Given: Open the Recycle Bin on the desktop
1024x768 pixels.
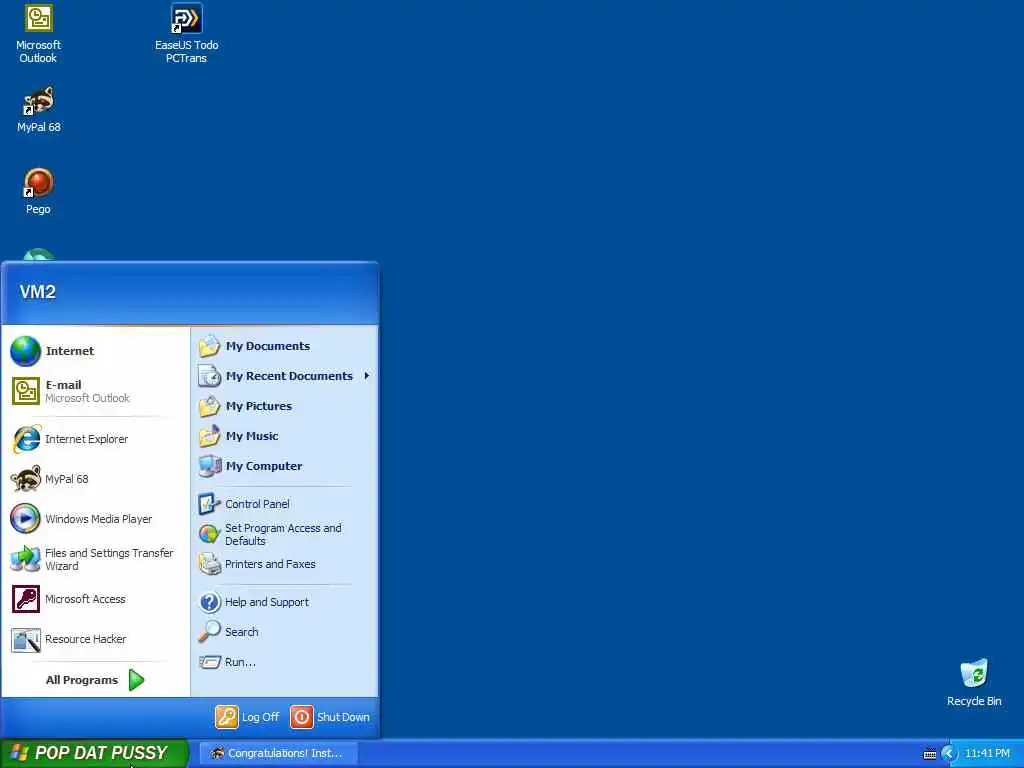Looking at the screenshot, I should (x=974, y=683).
